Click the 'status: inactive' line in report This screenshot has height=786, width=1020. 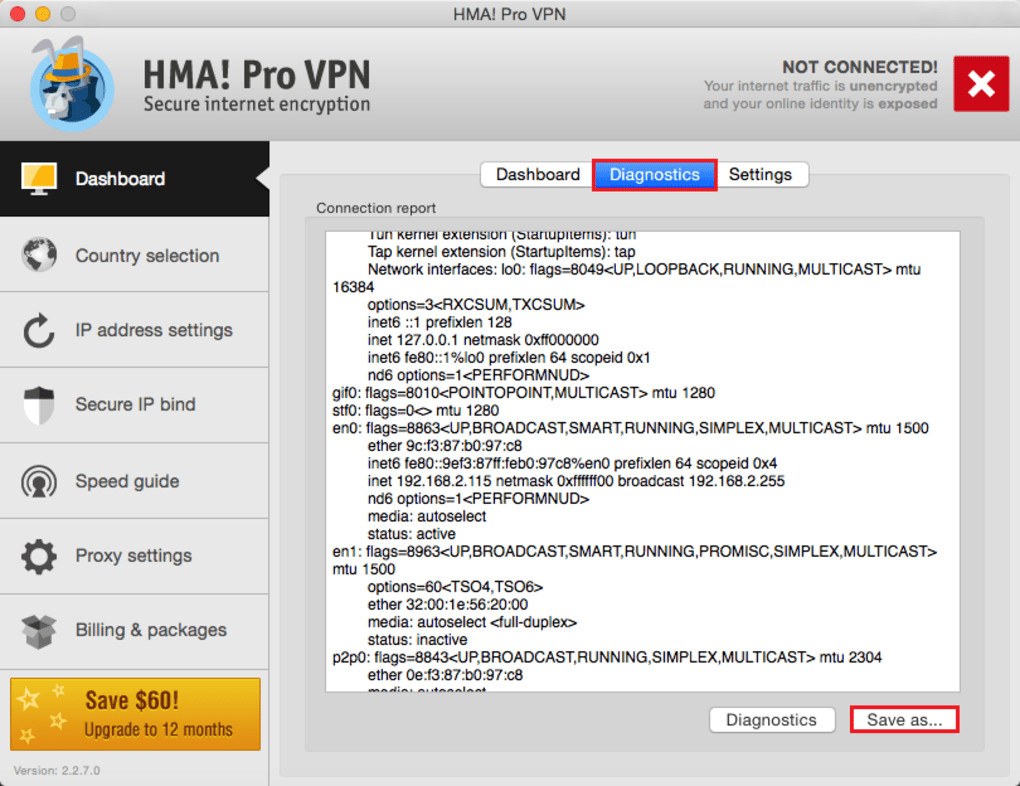pos(417,640)
